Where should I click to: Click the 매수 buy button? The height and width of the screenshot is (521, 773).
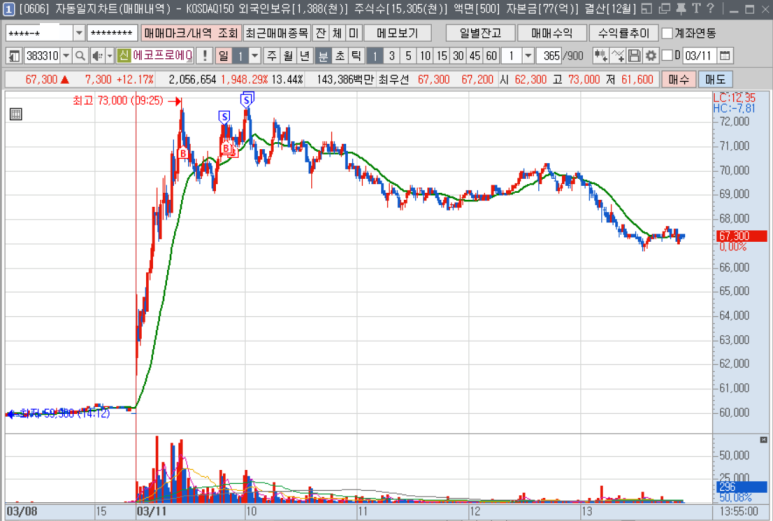679,79
